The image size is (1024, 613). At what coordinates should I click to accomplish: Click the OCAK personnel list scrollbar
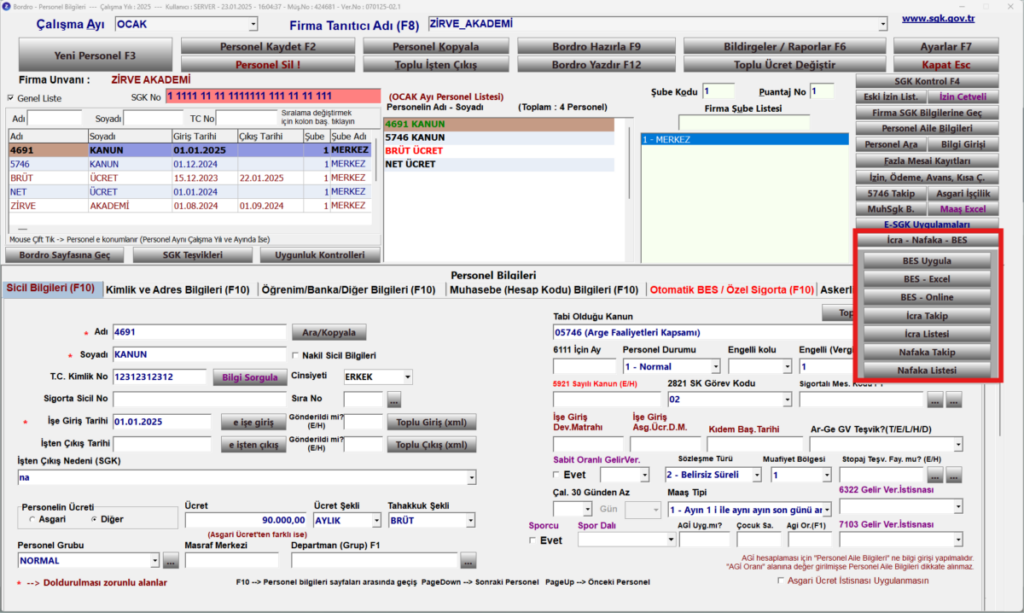point(629,163)
